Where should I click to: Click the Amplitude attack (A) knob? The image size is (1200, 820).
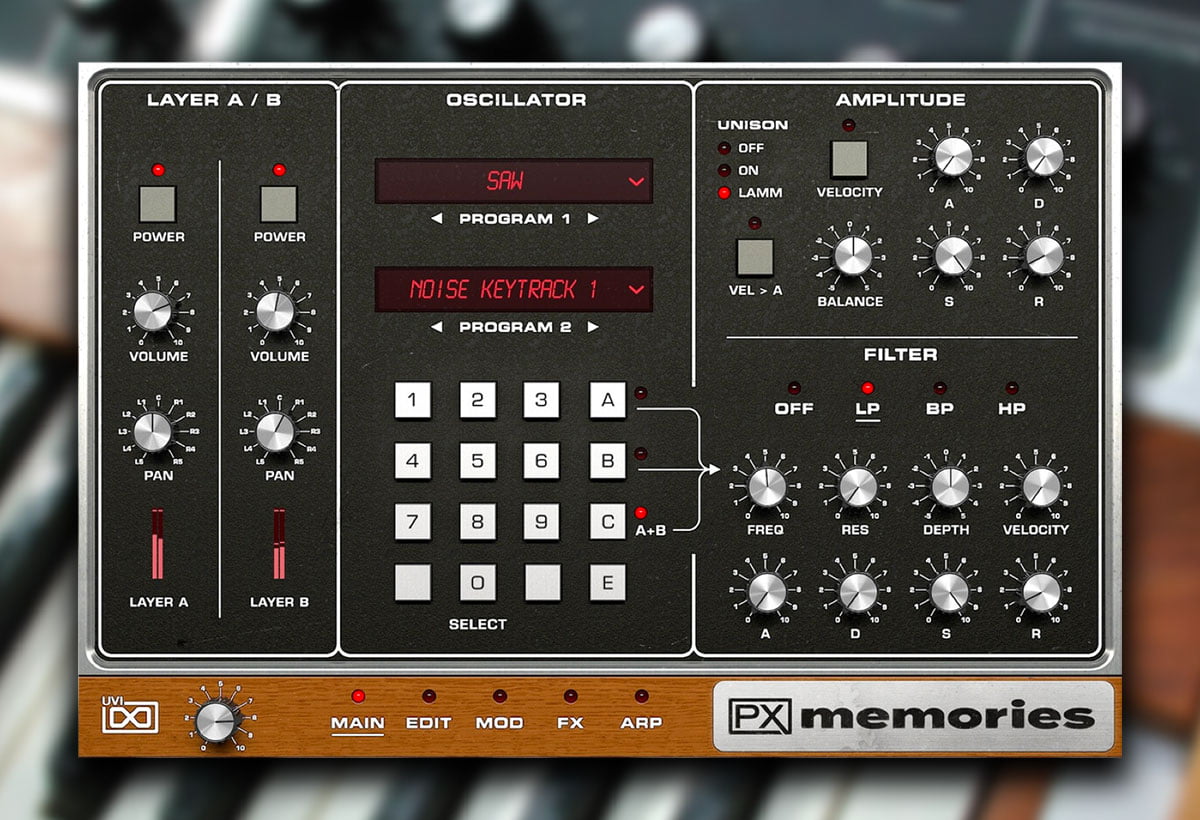[953, 157]
